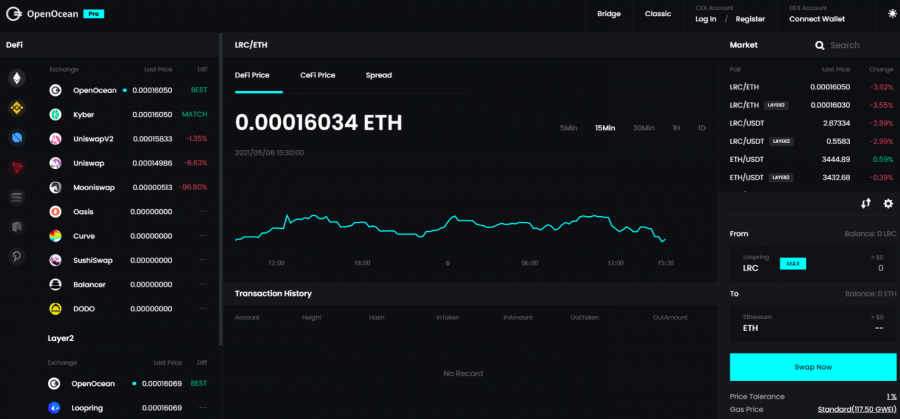Click the Market search magnifier icon
The height and width of the screenshot is (419, 900).
click(820, 45)
